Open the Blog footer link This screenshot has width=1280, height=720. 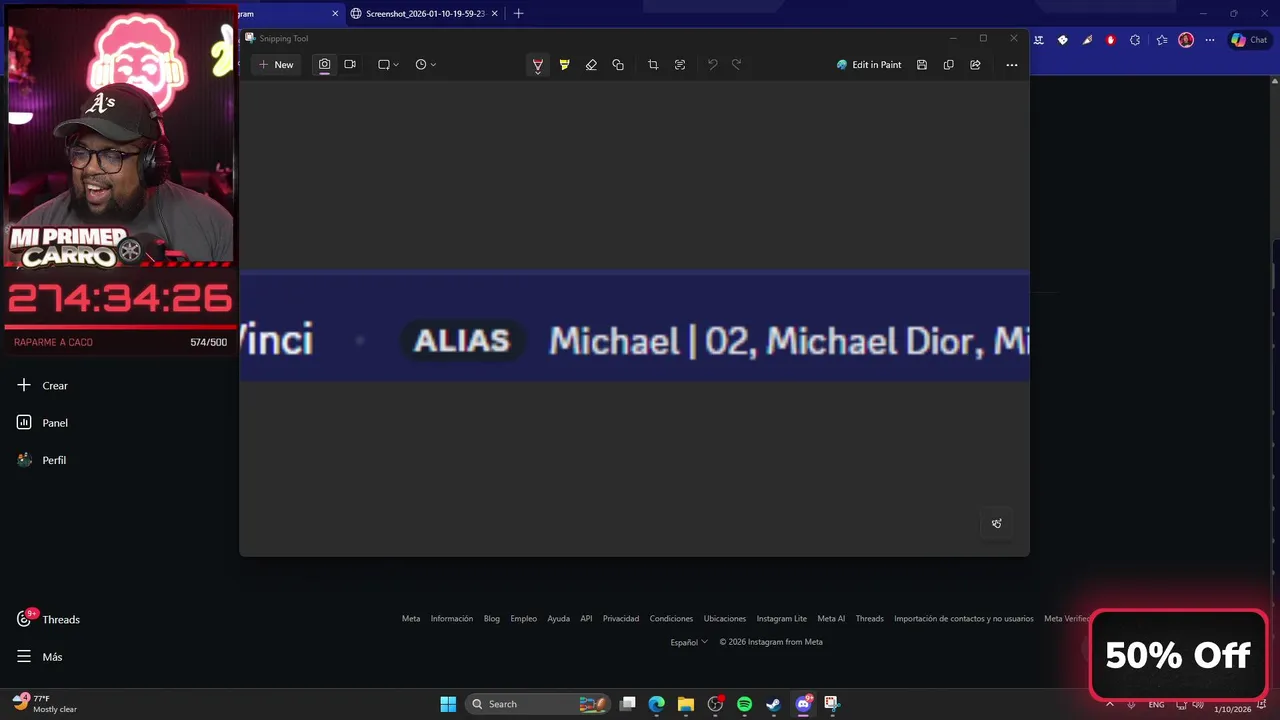pos(492,619)
